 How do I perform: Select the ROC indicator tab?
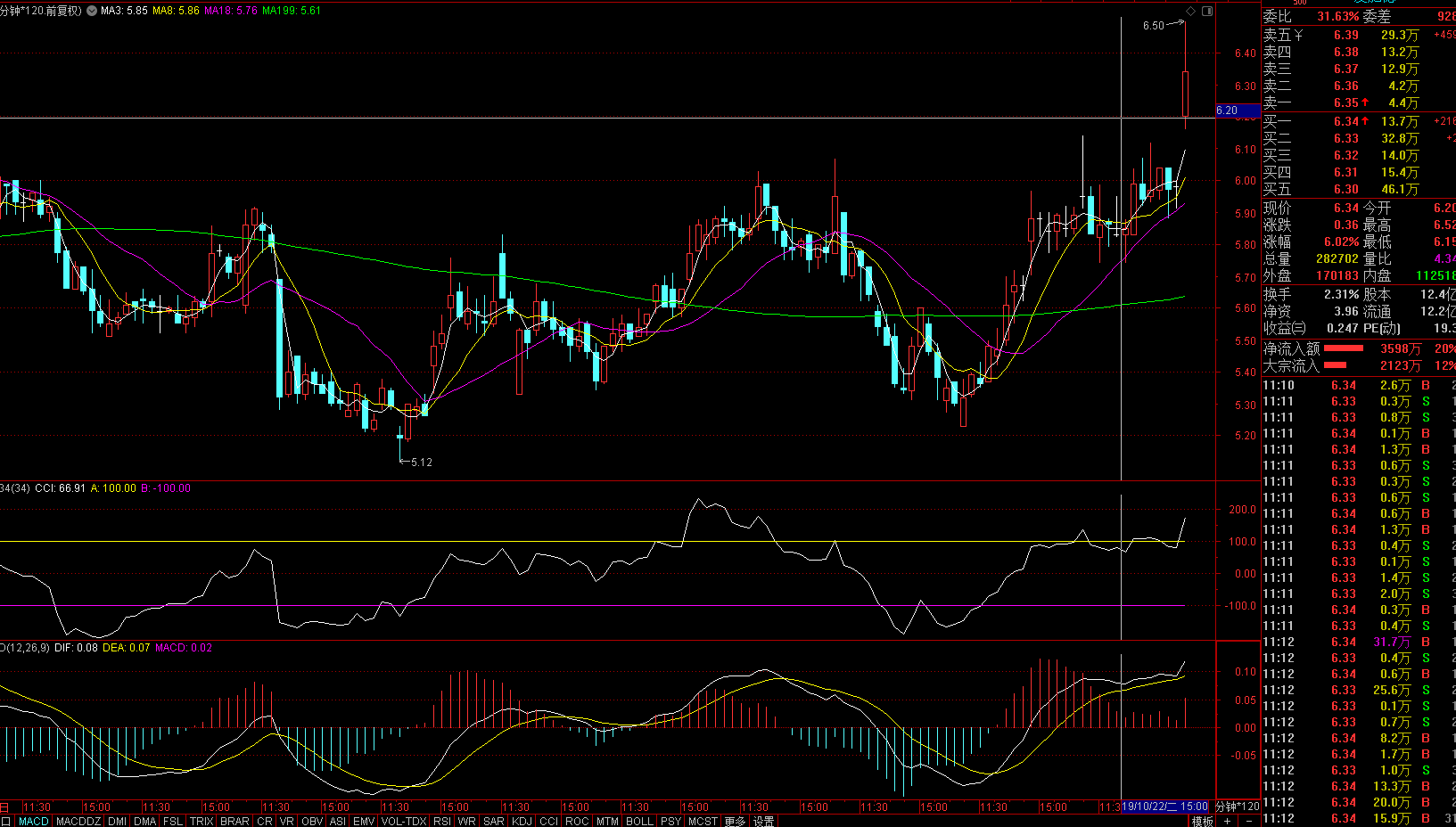coord(577,821)
